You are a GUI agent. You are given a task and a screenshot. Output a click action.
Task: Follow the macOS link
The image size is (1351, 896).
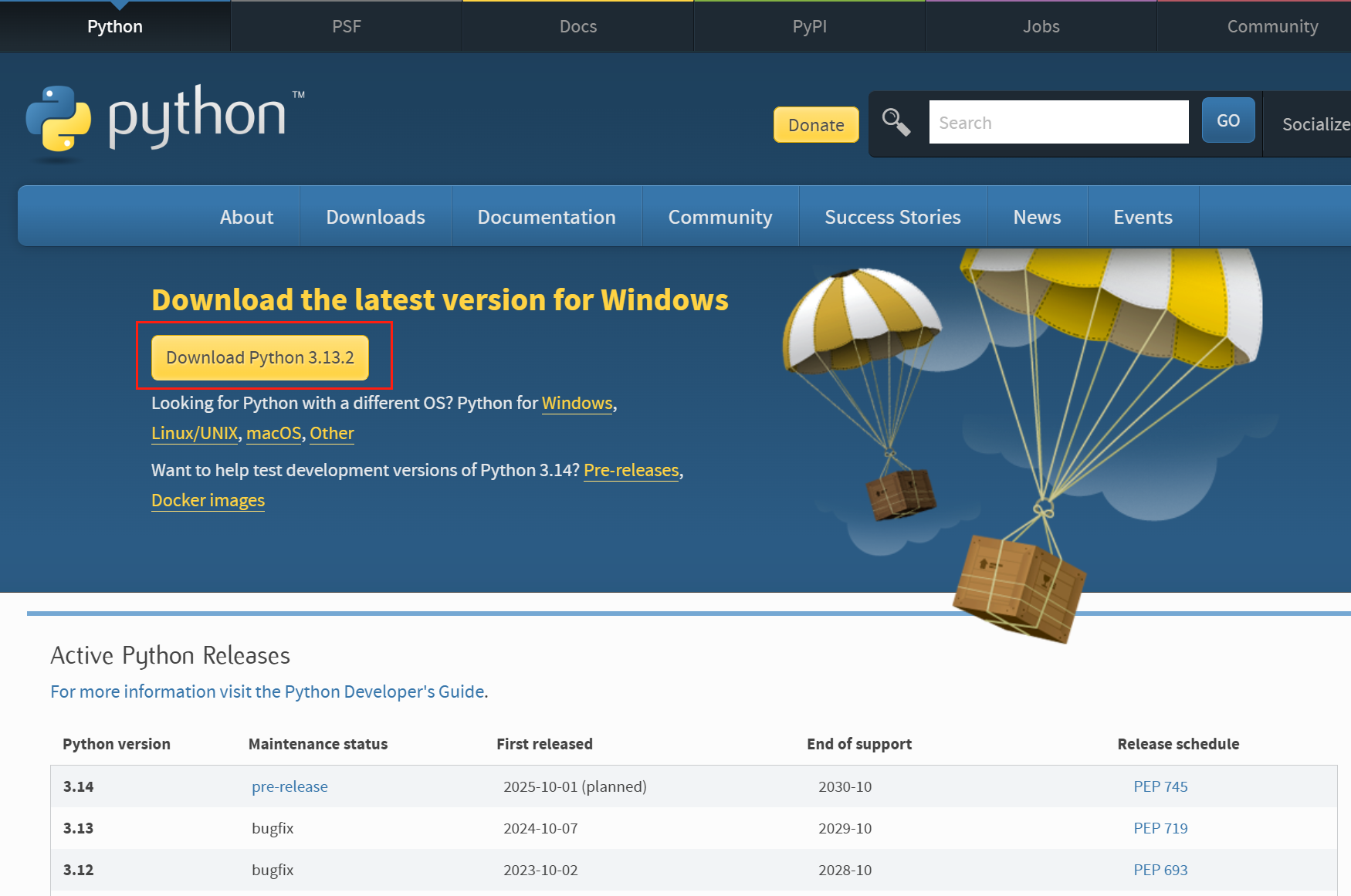tap(274, 433)
